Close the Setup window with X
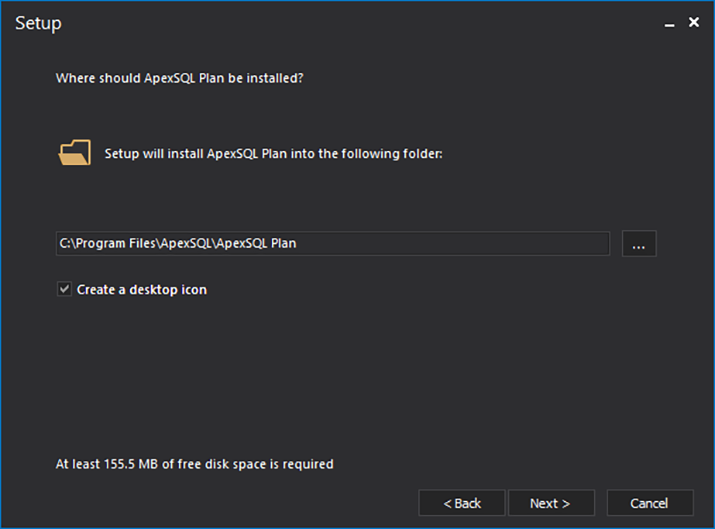Screen dimensions: 715x529 tap(694, 22)
